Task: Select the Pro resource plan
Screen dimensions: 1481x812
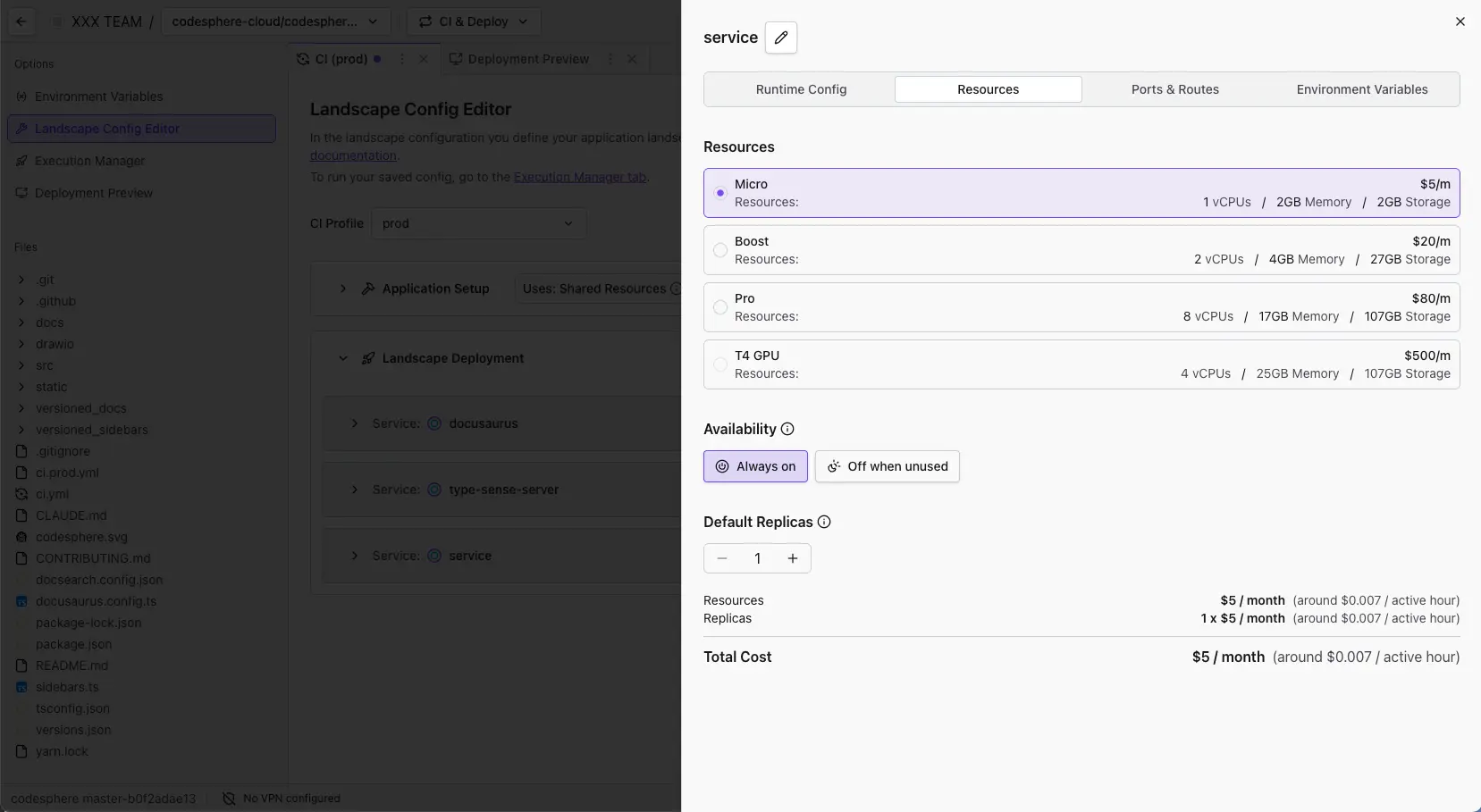Action: click(x=720, y=307)
